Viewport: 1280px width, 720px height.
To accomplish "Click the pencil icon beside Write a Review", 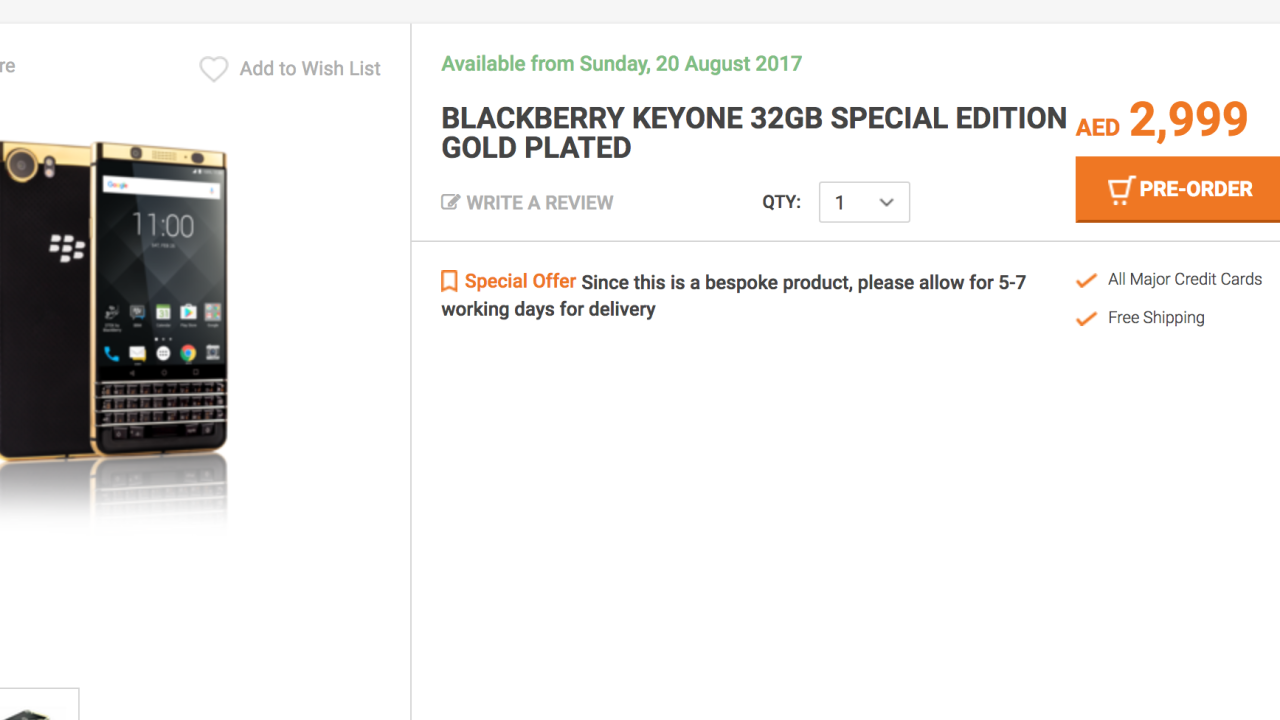I will click(450, 202).
